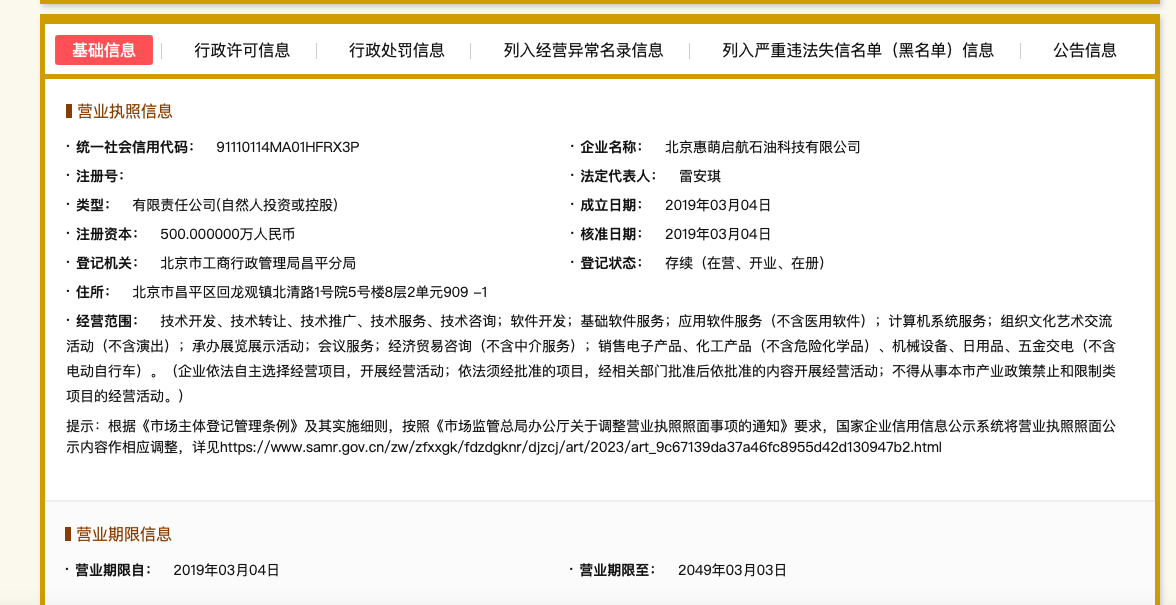Click the 营业期限至 label
Viewport: 1176px width, 605px height.
pyautogui.click(x=619, y=571)
